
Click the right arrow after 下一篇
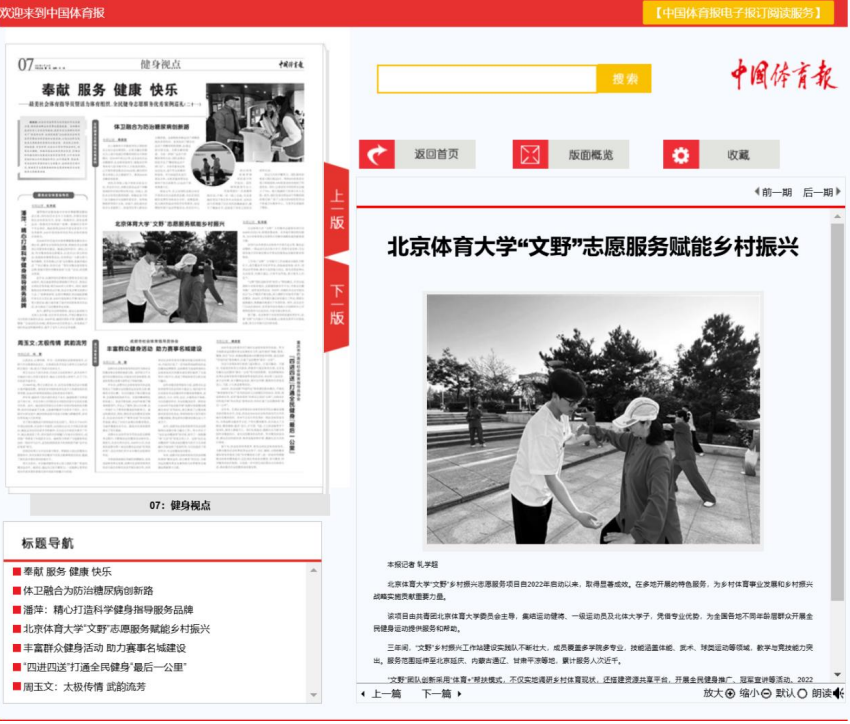click(x=459, y=694)
